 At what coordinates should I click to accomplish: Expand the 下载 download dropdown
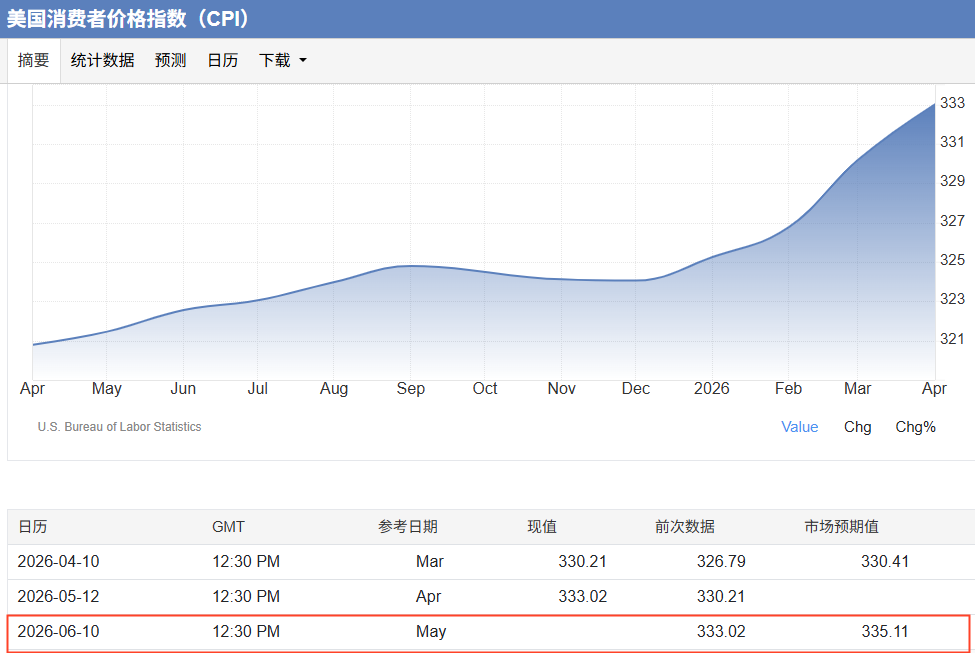point(283,60)
